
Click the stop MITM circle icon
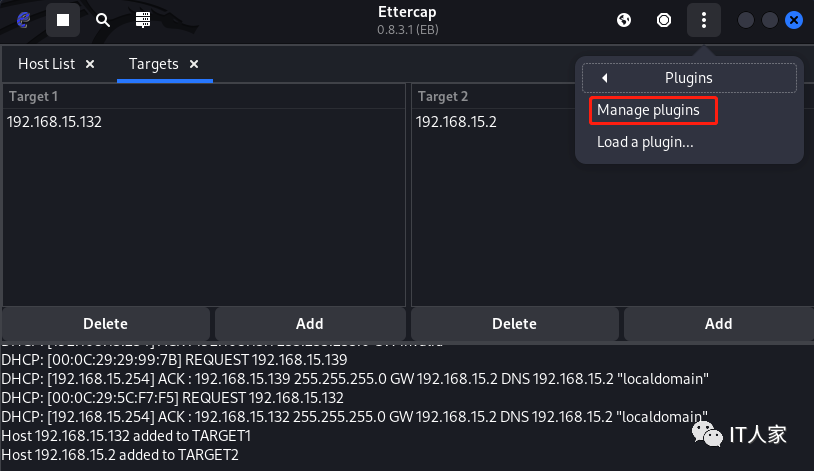664,20
